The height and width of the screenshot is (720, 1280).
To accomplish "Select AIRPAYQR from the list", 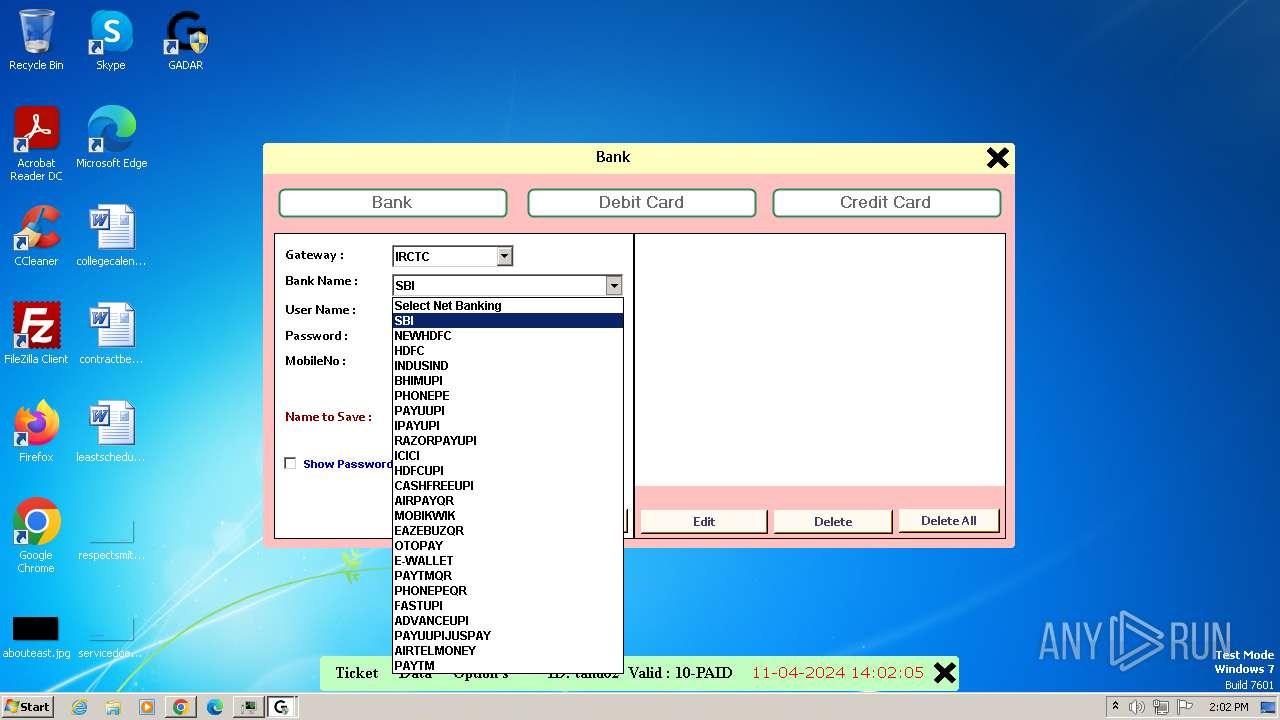I will pyautogui.click(x=508, y=501).
